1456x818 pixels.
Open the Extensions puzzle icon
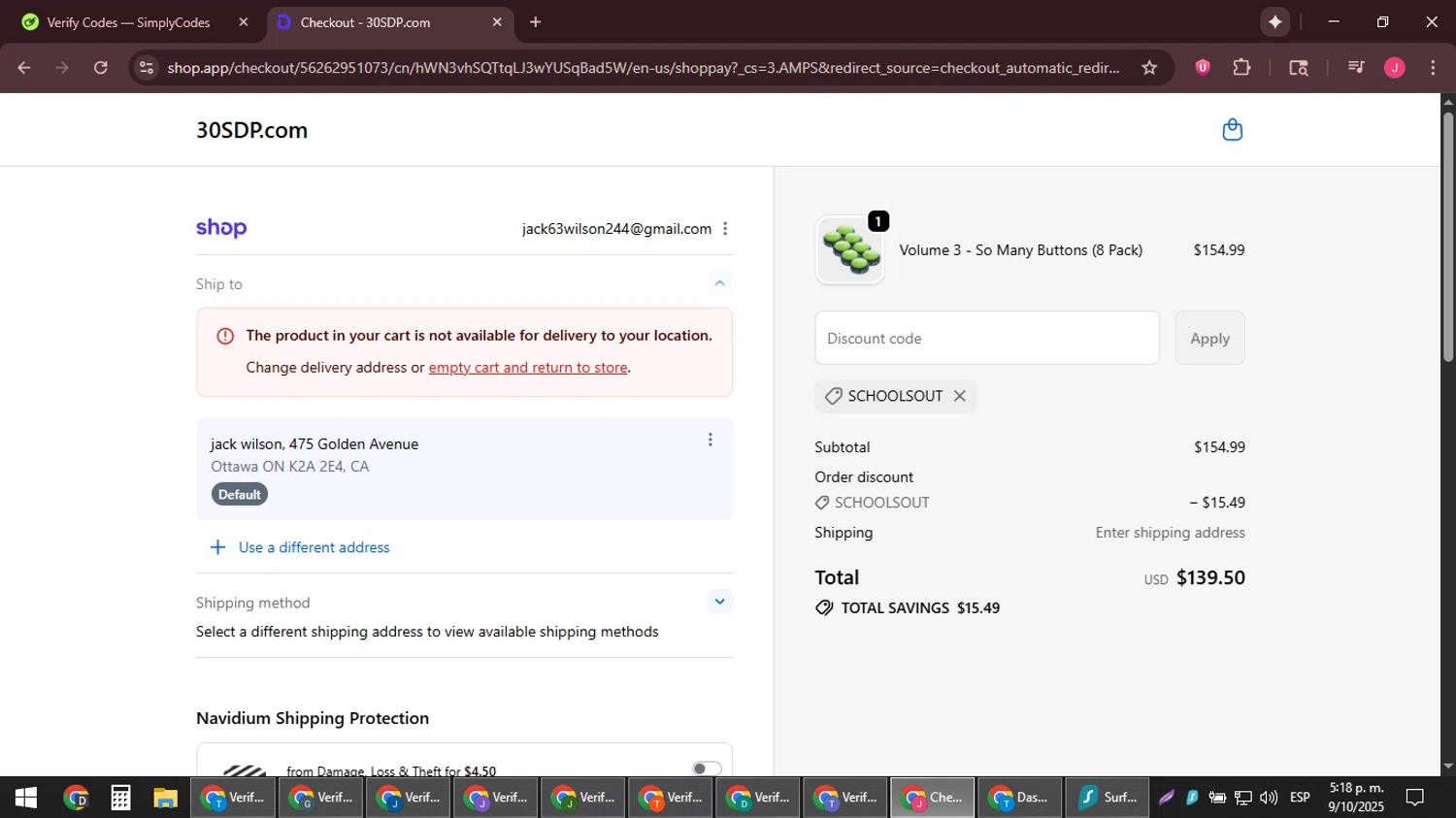tap(1241, 68)
